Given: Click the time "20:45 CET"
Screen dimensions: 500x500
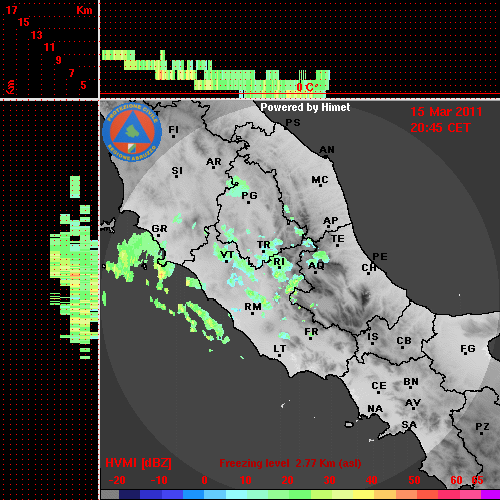Looking at the screenshot, I should (440, 128).
